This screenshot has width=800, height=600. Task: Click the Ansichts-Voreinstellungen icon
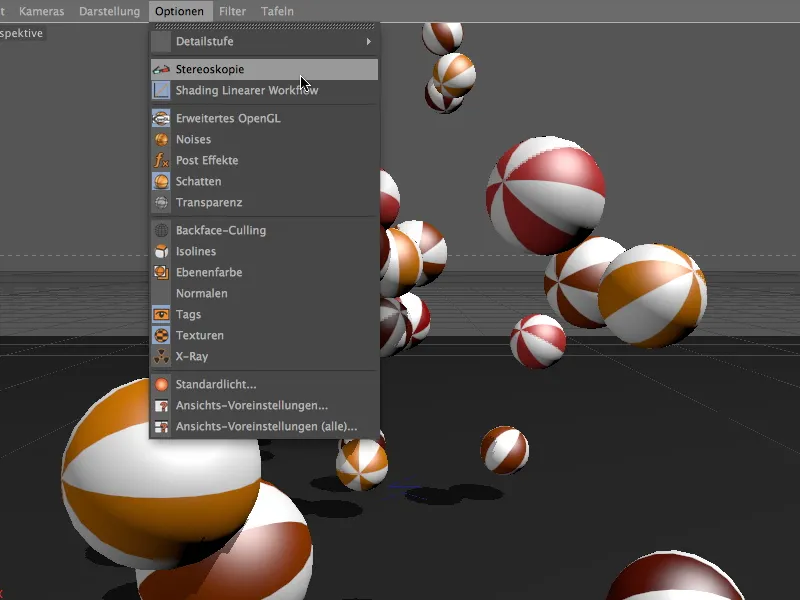click(x=161, y=406)
